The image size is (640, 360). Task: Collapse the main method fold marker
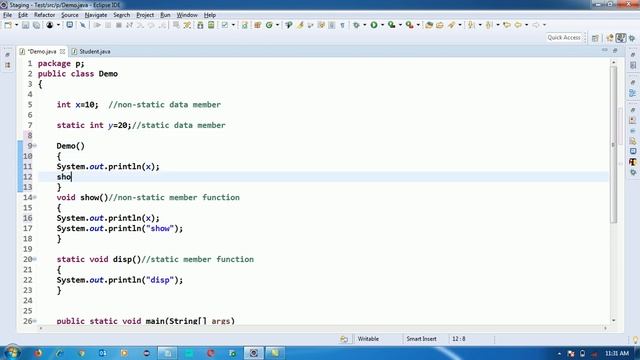pyautogui.click(x=35, y=321)
